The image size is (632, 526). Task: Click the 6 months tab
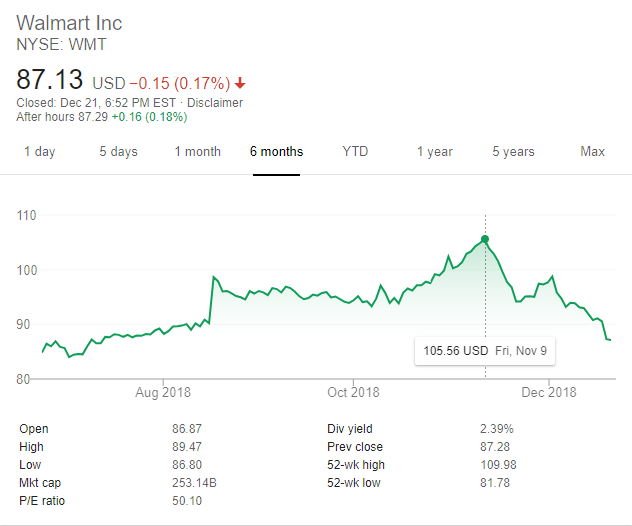click(x=276, y=152)
